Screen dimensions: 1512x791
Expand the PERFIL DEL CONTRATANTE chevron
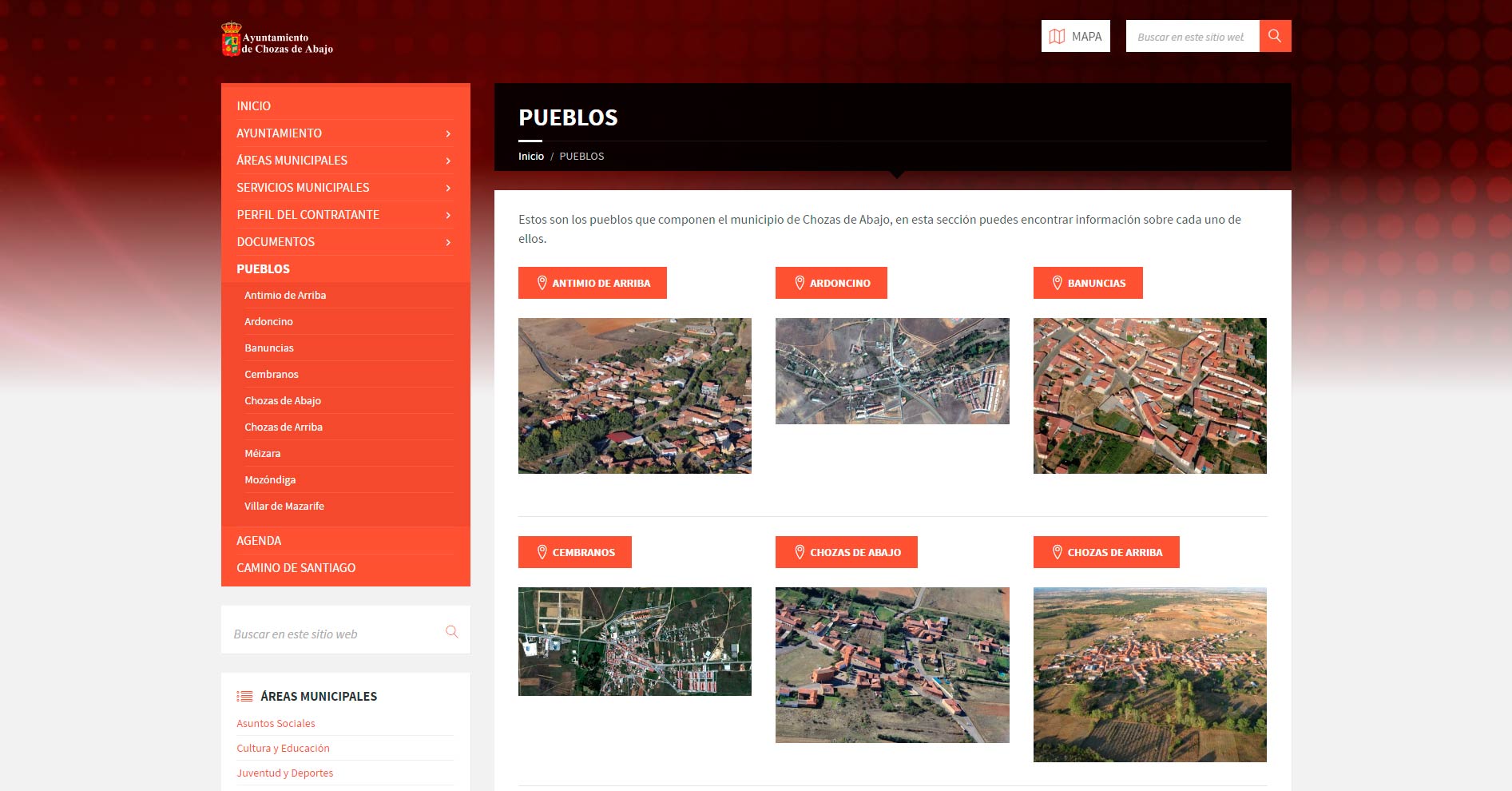point(448,215)
